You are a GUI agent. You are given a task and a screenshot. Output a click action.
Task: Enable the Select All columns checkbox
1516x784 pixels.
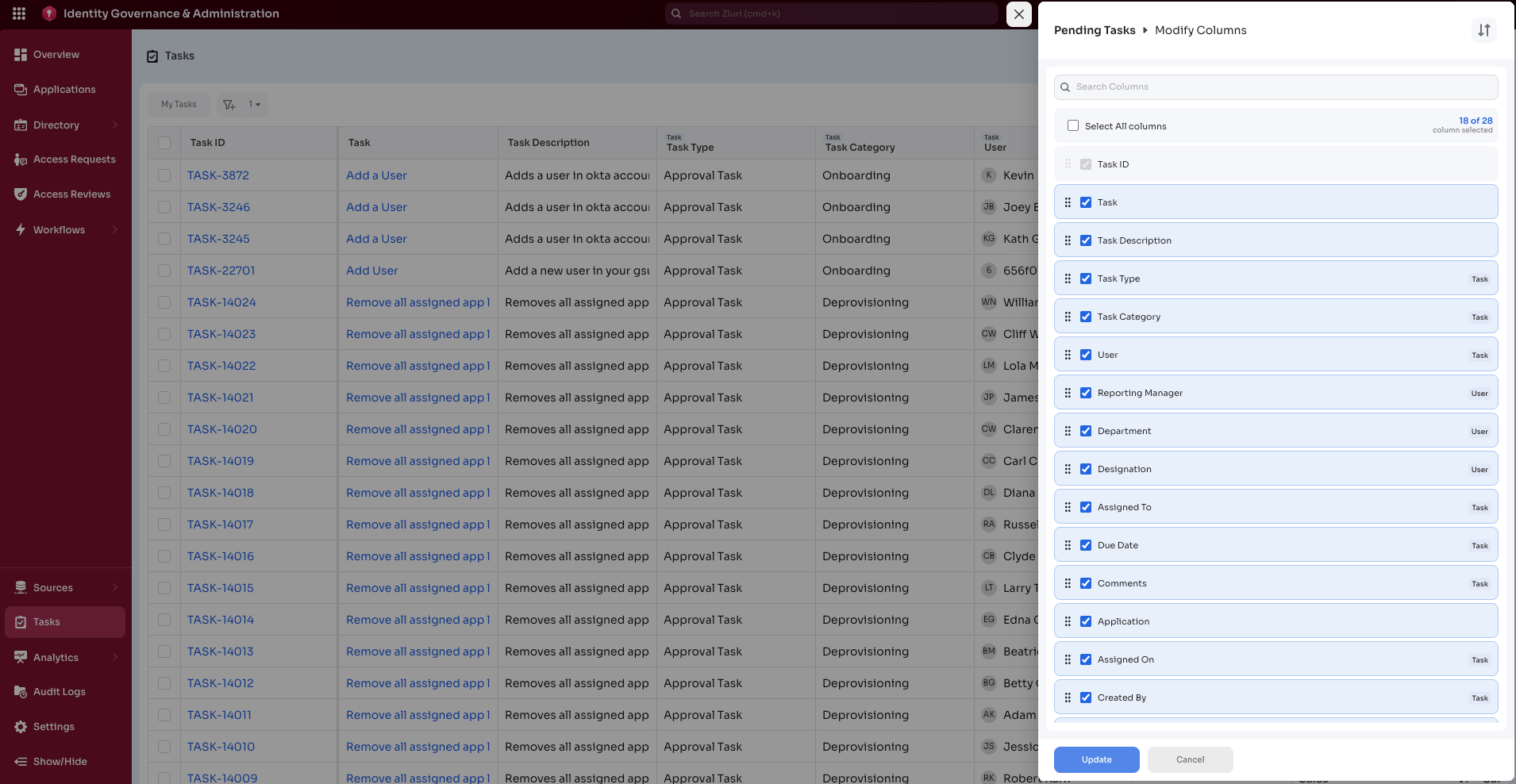point(1074,125)
